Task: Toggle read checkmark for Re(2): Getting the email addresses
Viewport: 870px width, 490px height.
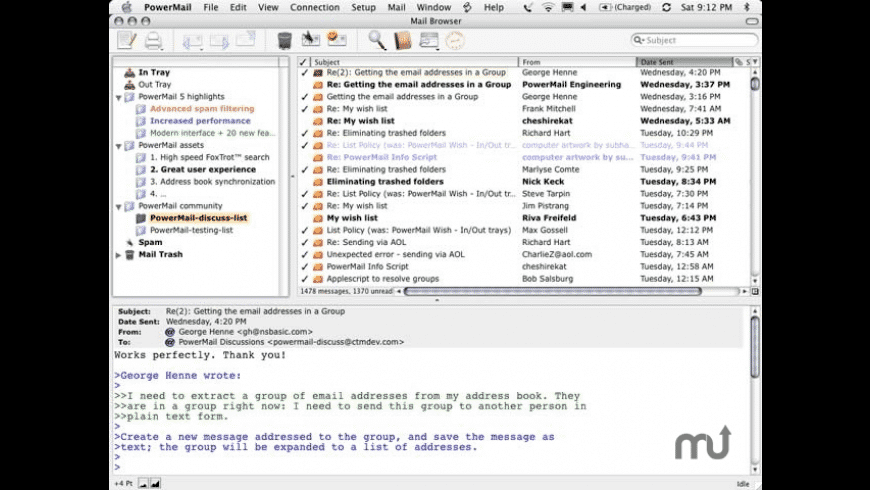Action: 304,73
